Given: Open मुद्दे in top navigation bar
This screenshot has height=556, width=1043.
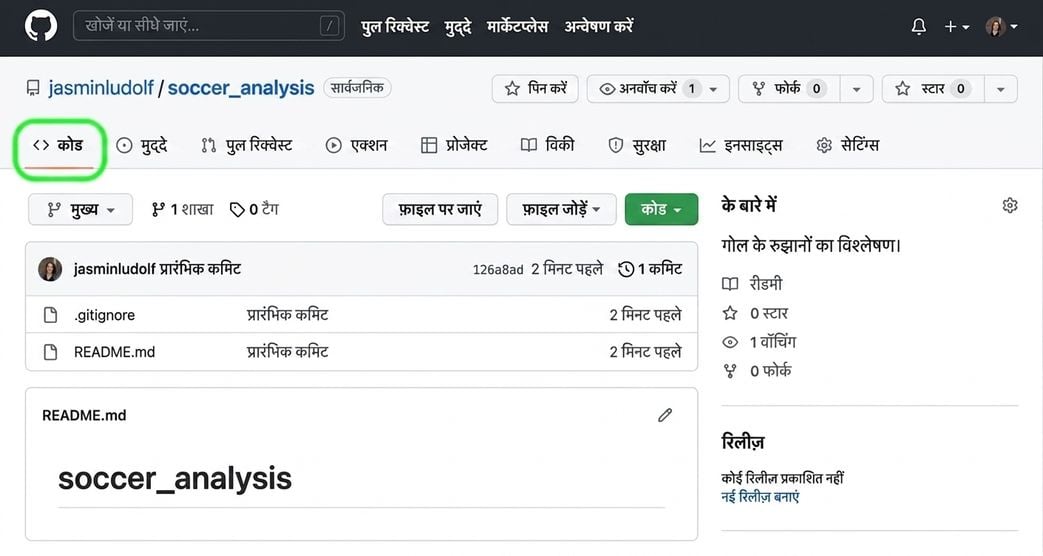Looking at the screenshot, I should click(x=458, y=27).
